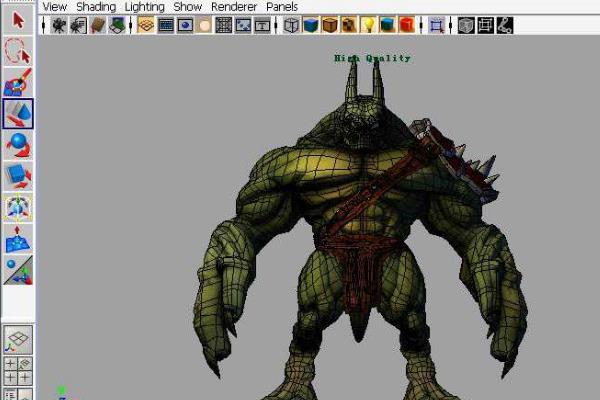Screen dimensions: 600x400
Task: Enable Smooth Shade All blue cube
Action: [x=311, y=26]
